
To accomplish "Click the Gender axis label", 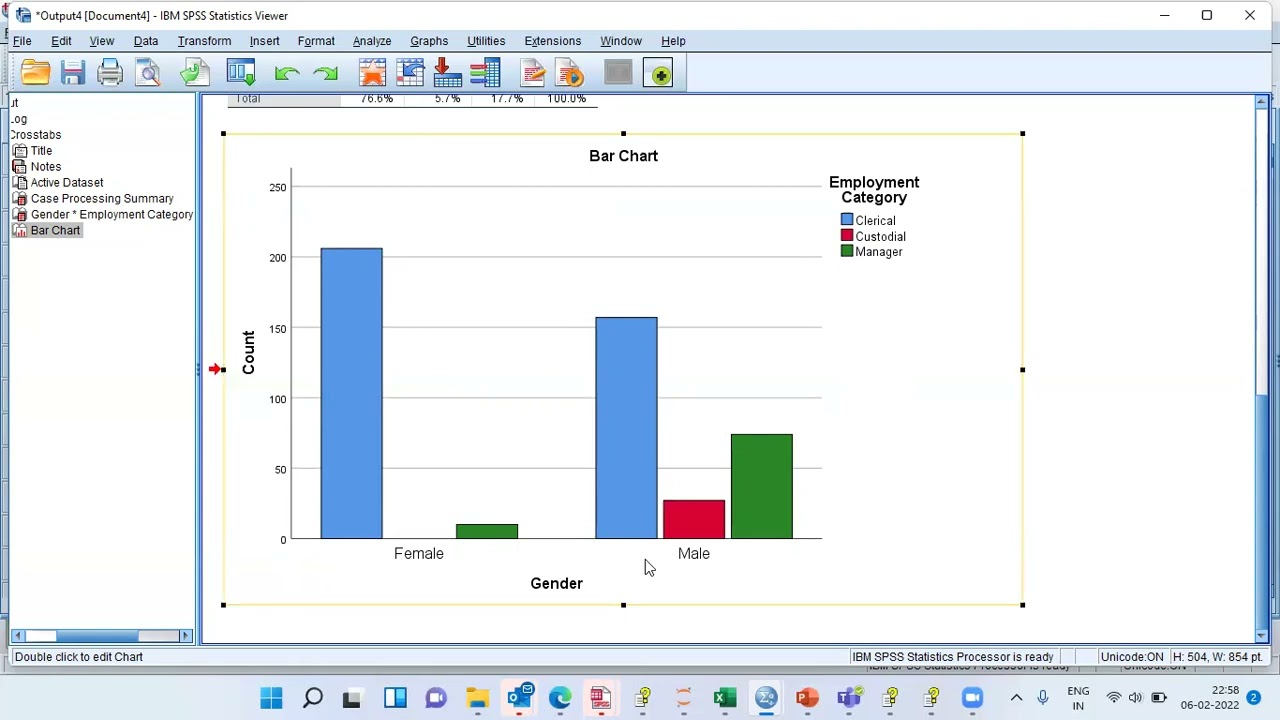I will 556,583.
